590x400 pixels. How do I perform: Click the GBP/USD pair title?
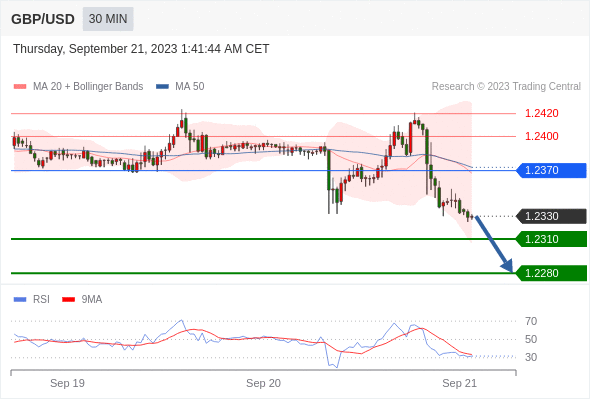point(43,19)
